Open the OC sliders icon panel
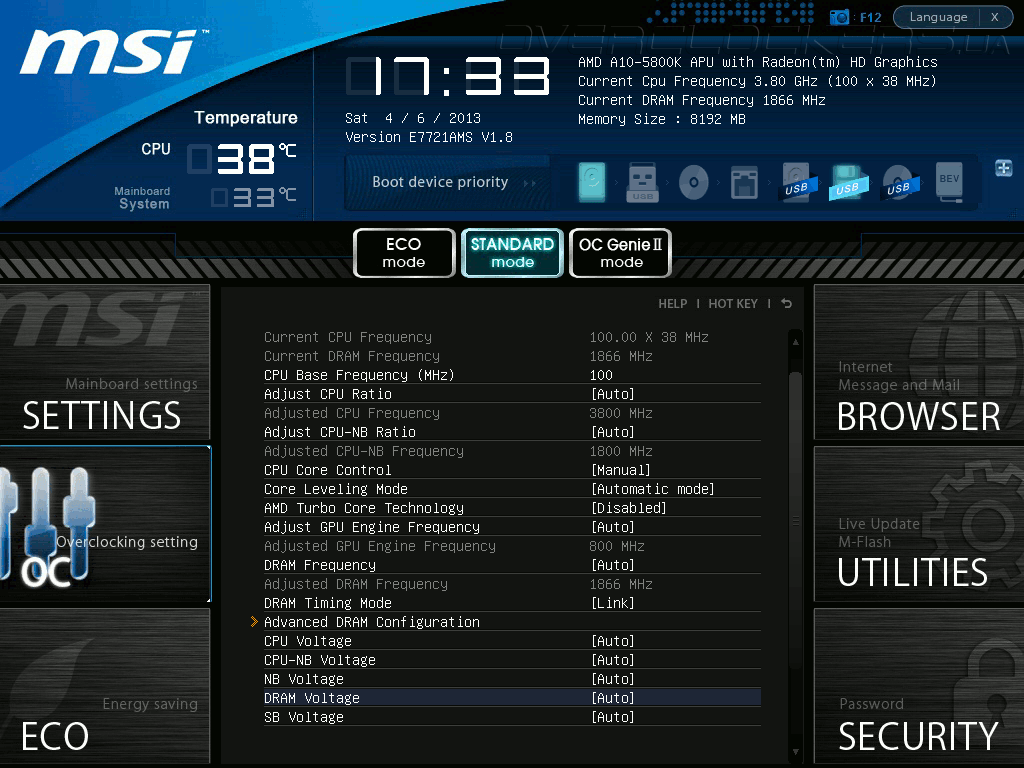The width and height of the screenshot is (1024, 768). tap(106, 524)
